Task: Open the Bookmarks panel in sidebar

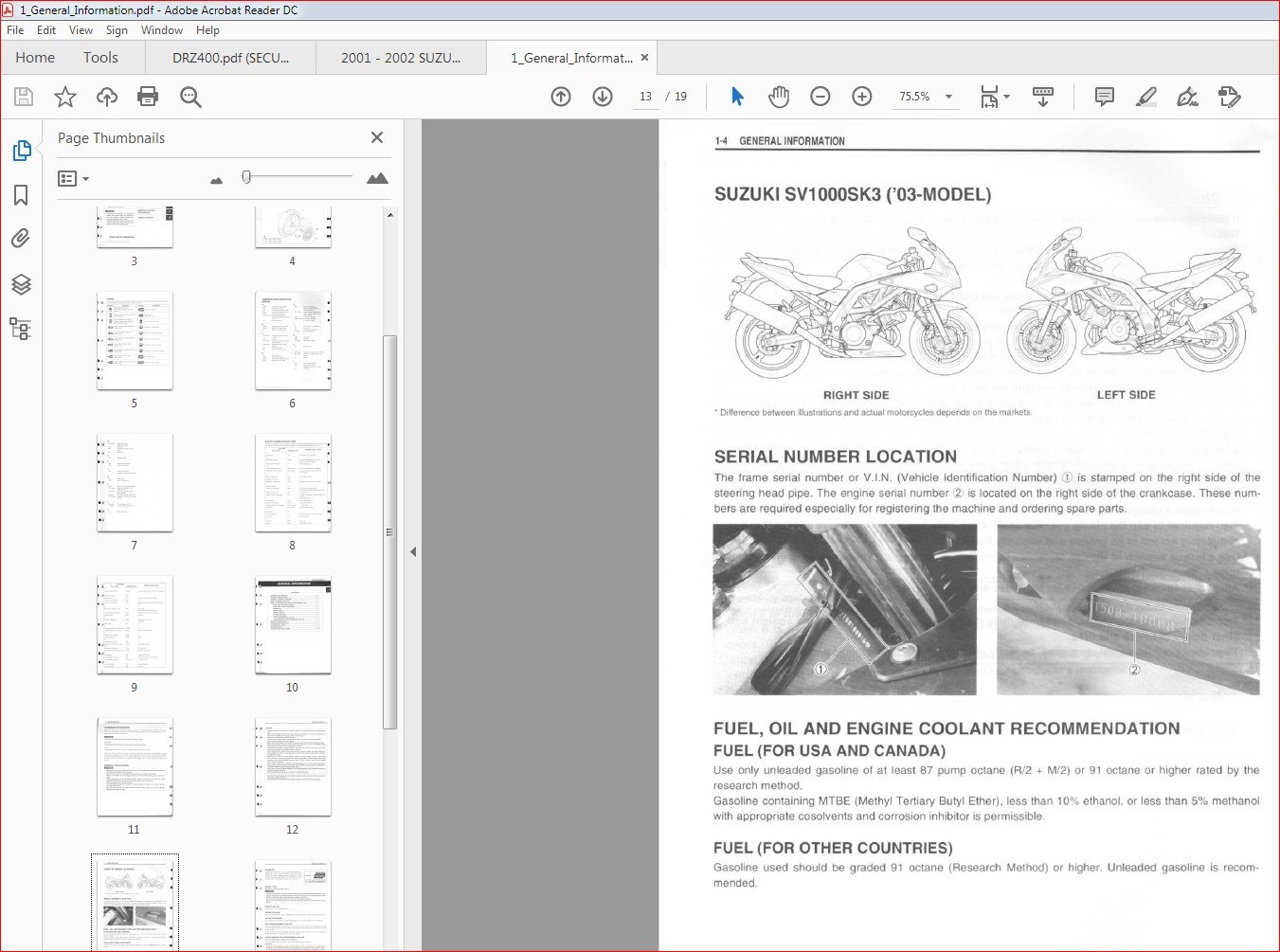Action: pyautogui.click(x=21, y=195)
